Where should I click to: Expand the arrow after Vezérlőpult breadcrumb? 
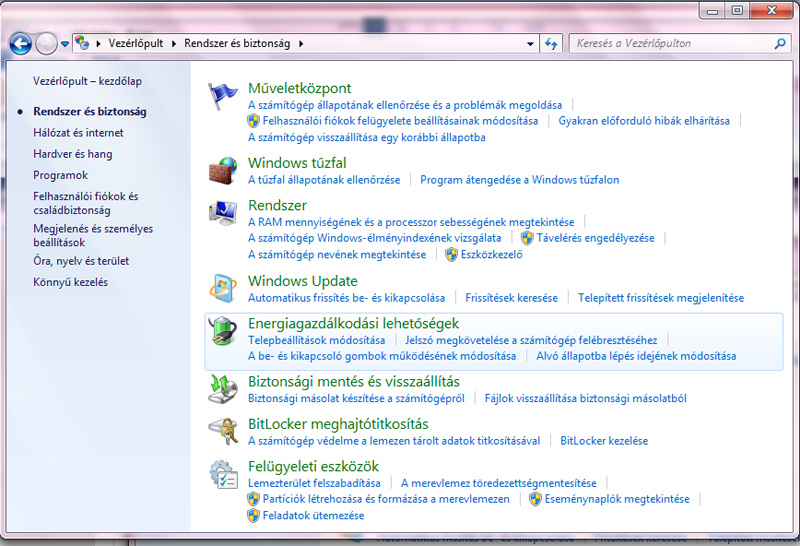[173, 44]
